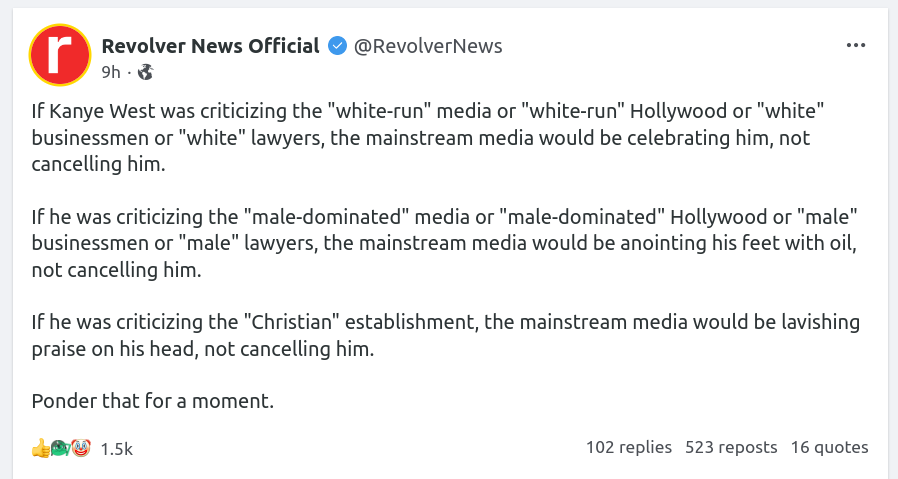Open the 16 quotes list
Image resolution: width=898 pixels, height=479 pixels.
point(829,447)
